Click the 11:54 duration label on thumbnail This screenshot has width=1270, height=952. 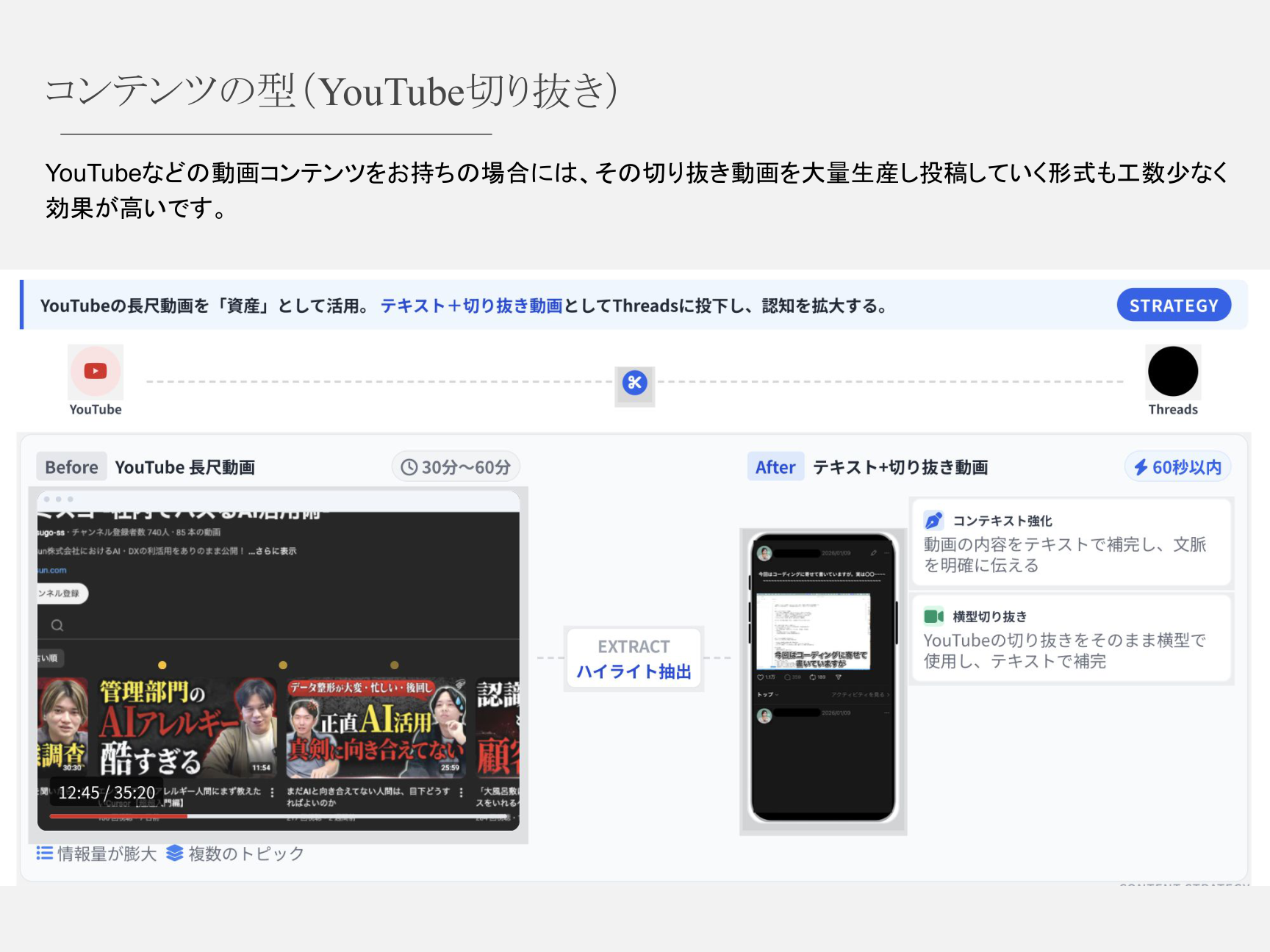[261, 768]
